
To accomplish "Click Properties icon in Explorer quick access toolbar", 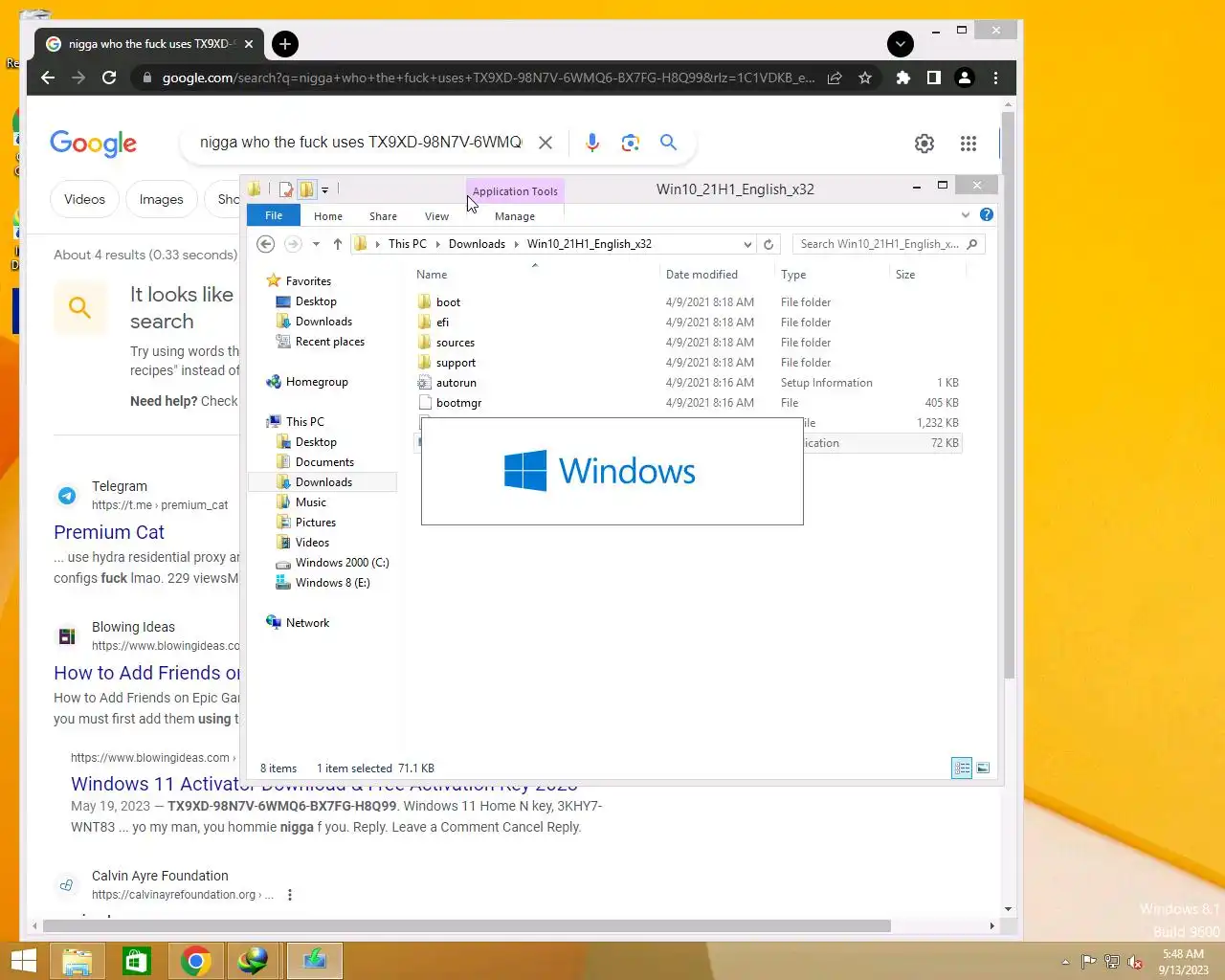I will (285, 189).
